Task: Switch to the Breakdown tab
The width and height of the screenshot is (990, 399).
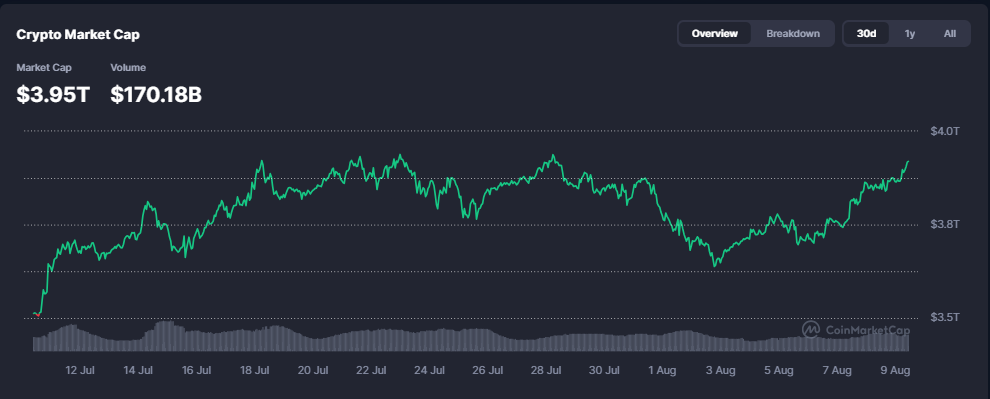Action: 793,33
